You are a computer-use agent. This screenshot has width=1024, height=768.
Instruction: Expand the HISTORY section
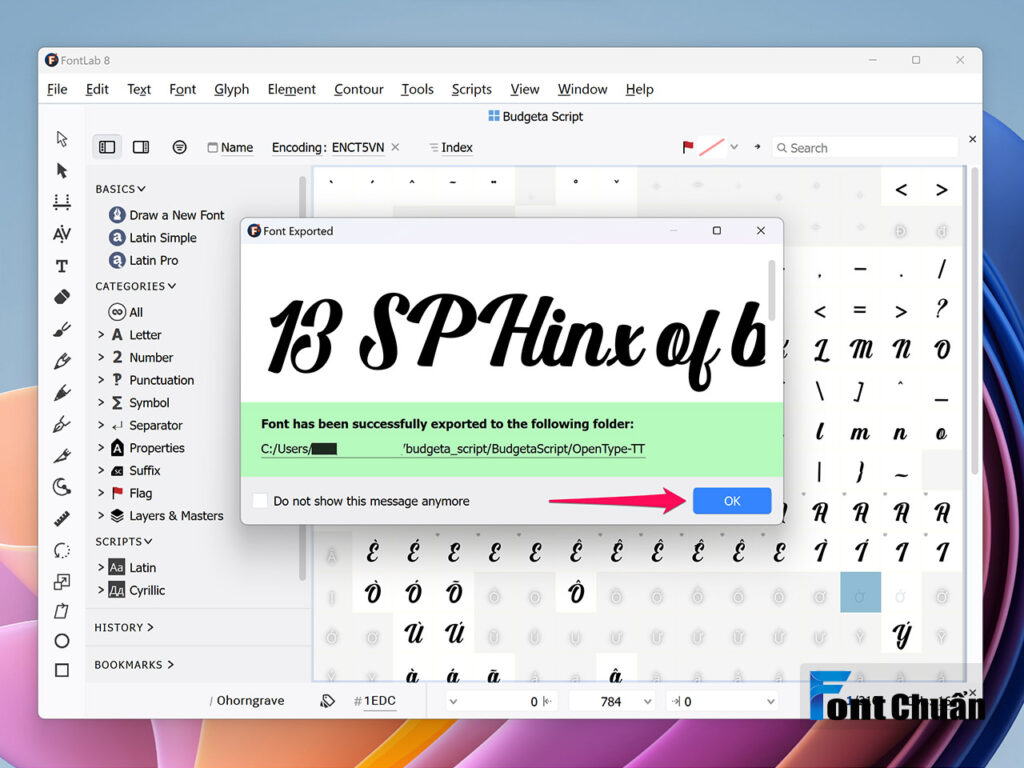pos(124,628)
